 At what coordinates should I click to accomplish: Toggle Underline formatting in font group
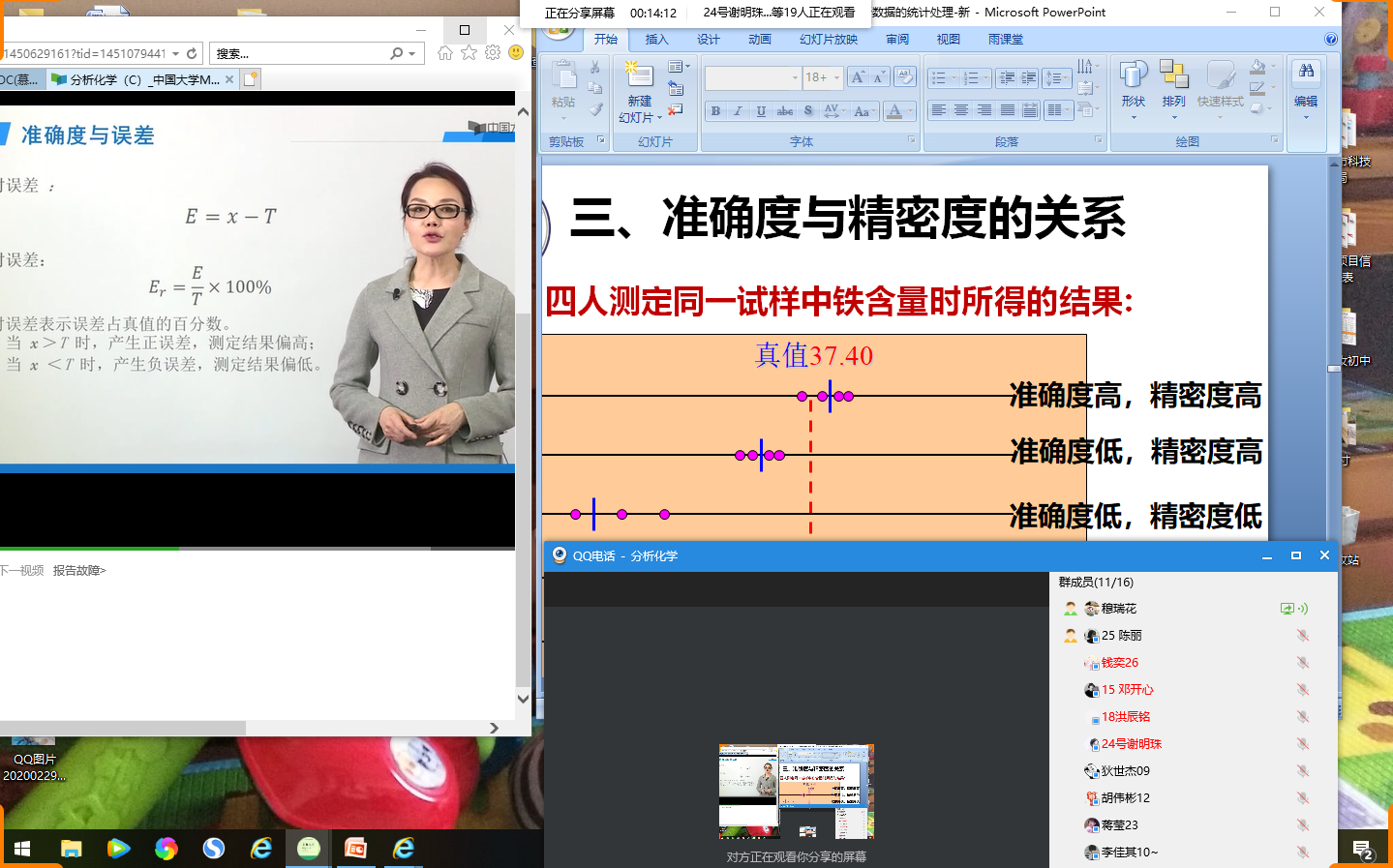(761, 111)
